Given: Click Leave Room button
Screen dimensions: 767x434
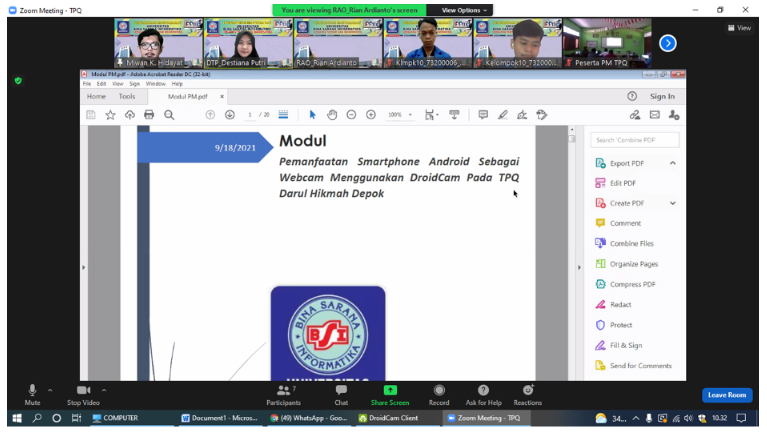Looking at the screenshot, I should point(727,395).
